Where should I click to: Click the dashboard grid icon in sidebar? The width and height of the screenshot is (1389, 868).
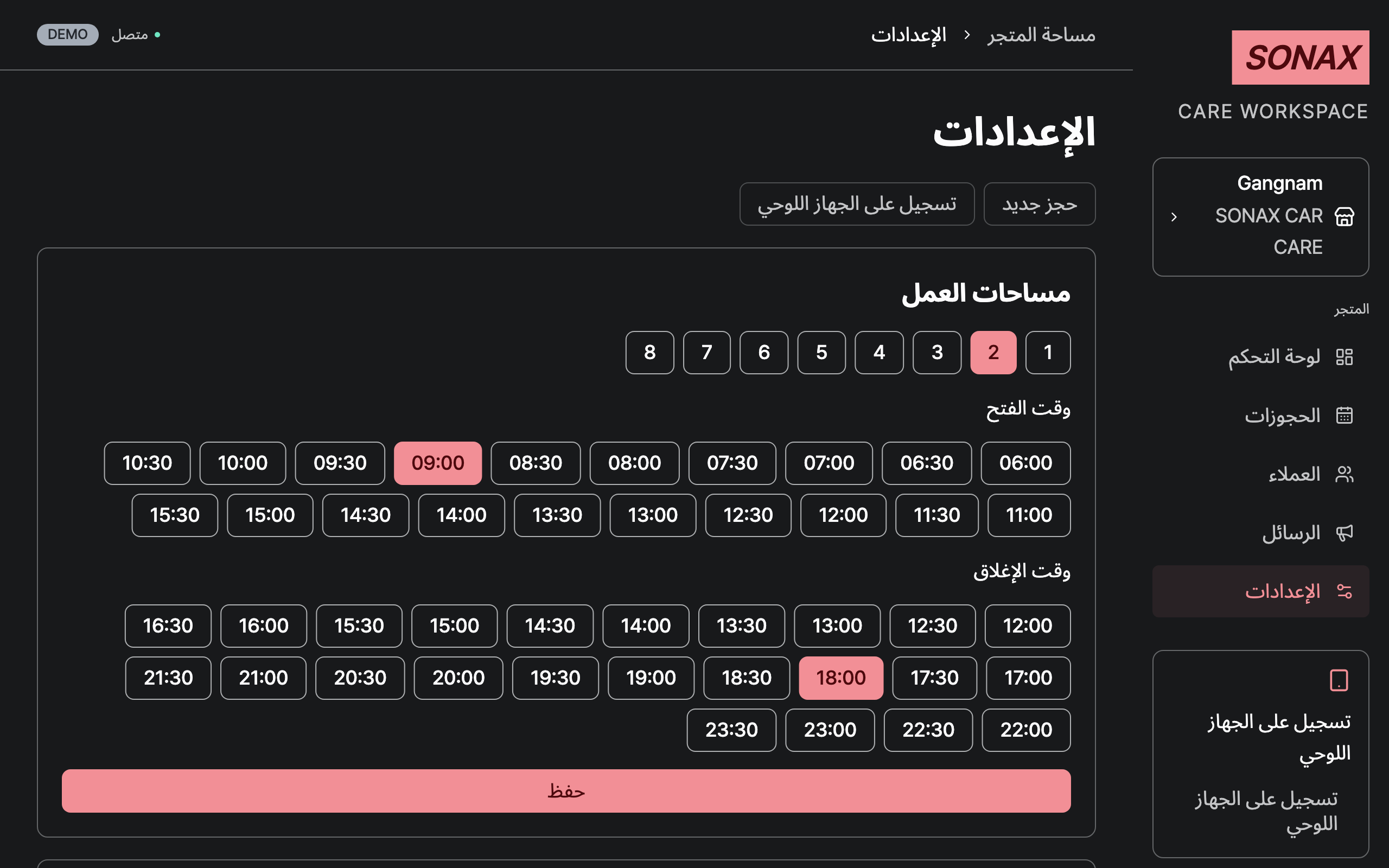(1344, 357)
